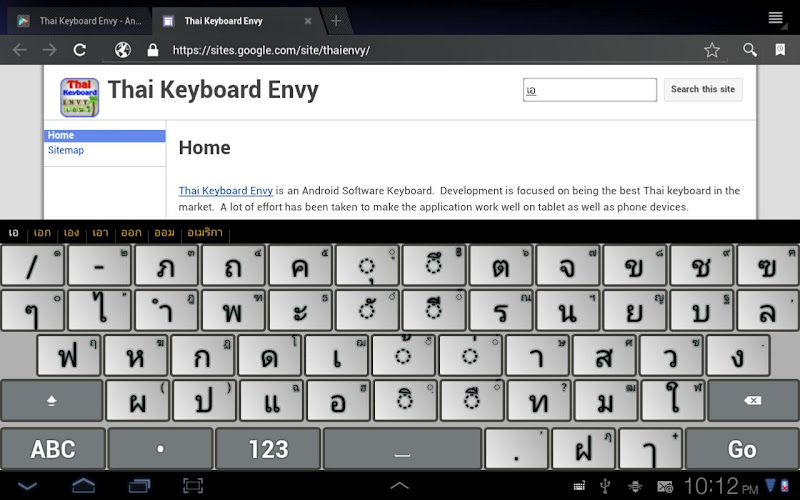The width and height of the screenshot is (800, 500).
Task: Tap the น key
Action: coord(567,310)
